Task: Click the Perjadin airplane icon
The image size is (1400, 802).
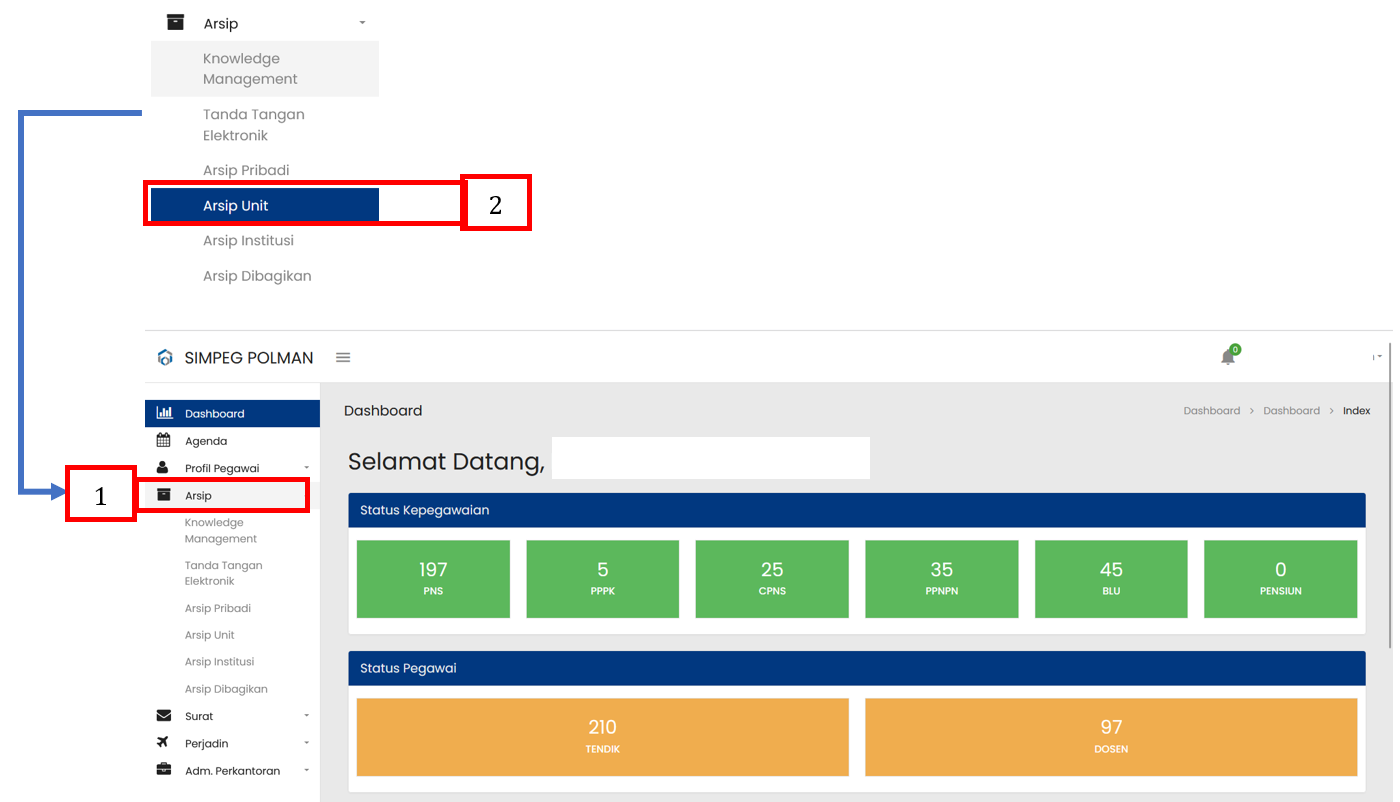Action: point(164,743)
